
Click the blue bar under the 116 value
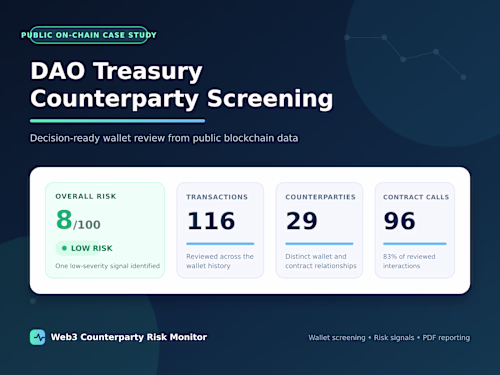click(x=220, y=244)
